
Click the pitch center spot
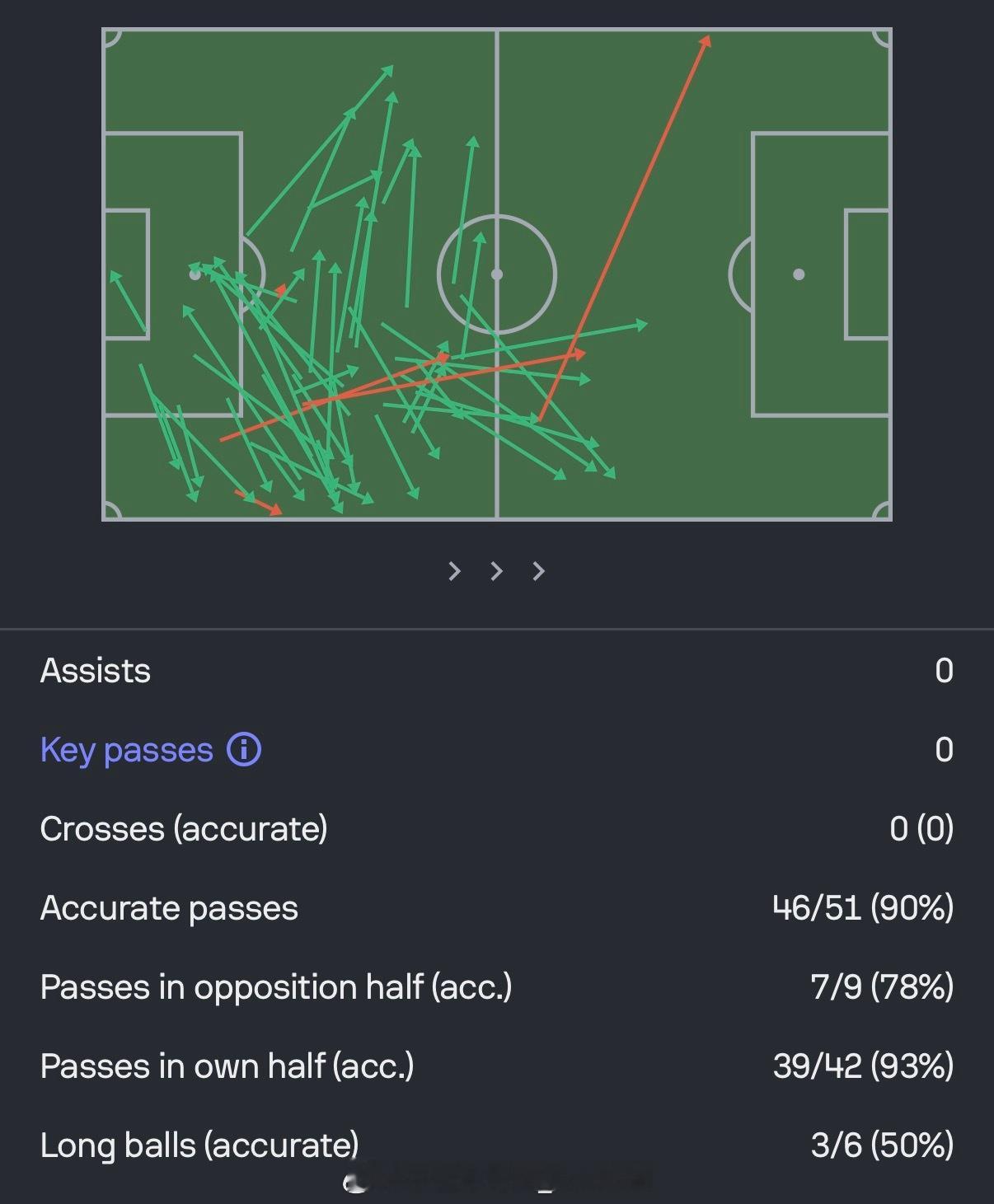[497, 274]
